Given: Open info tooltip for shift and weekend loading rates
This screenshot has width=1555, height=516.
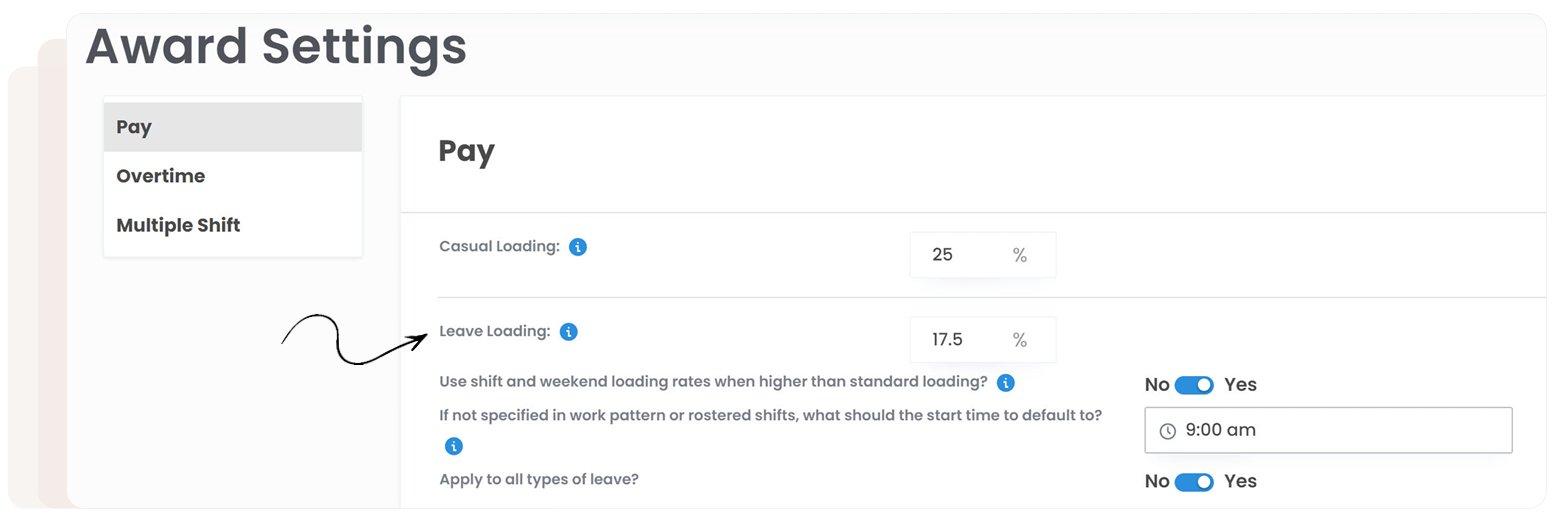Looking at the screenshot, I should click(1006, 382).
